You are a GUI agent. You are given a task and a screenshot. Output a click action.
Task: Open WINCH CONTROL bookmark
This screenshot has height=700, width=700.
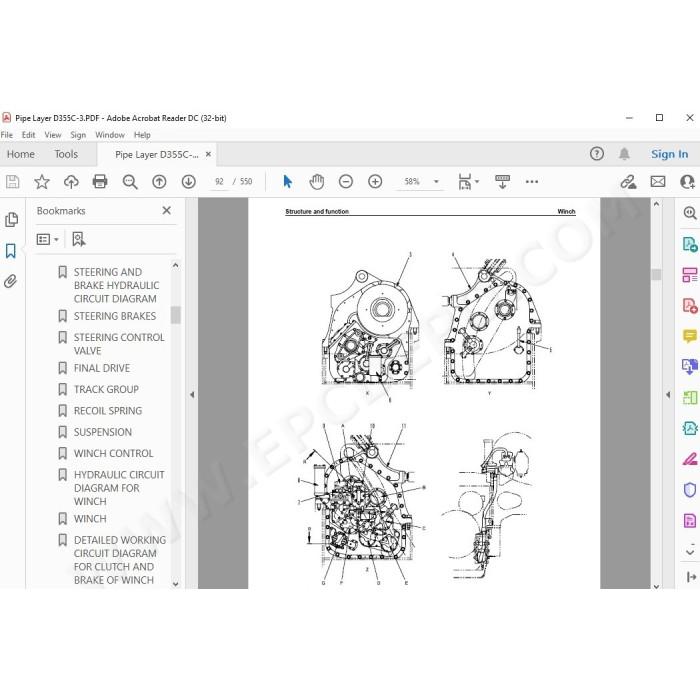click(x=113, y=453)
